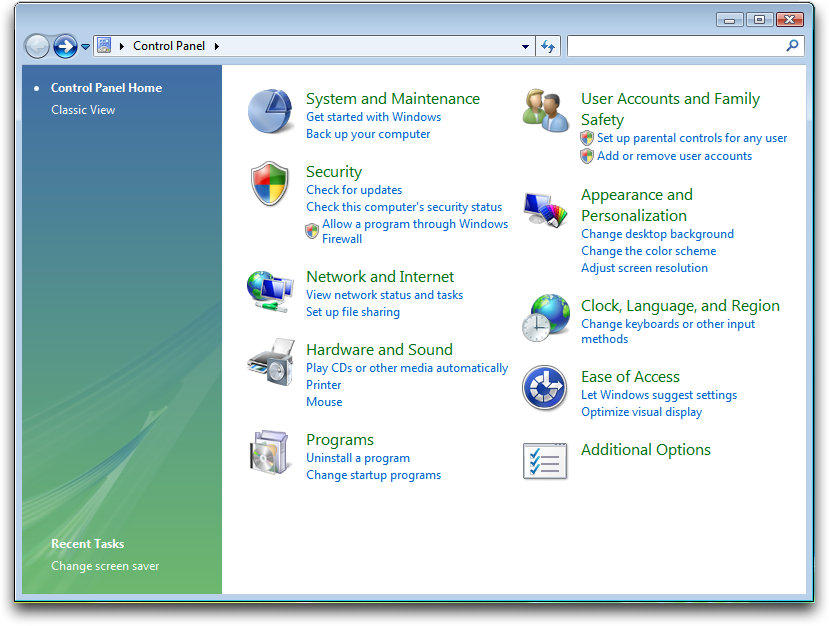Click Change startup programs
829x626 pixels.
373,475
